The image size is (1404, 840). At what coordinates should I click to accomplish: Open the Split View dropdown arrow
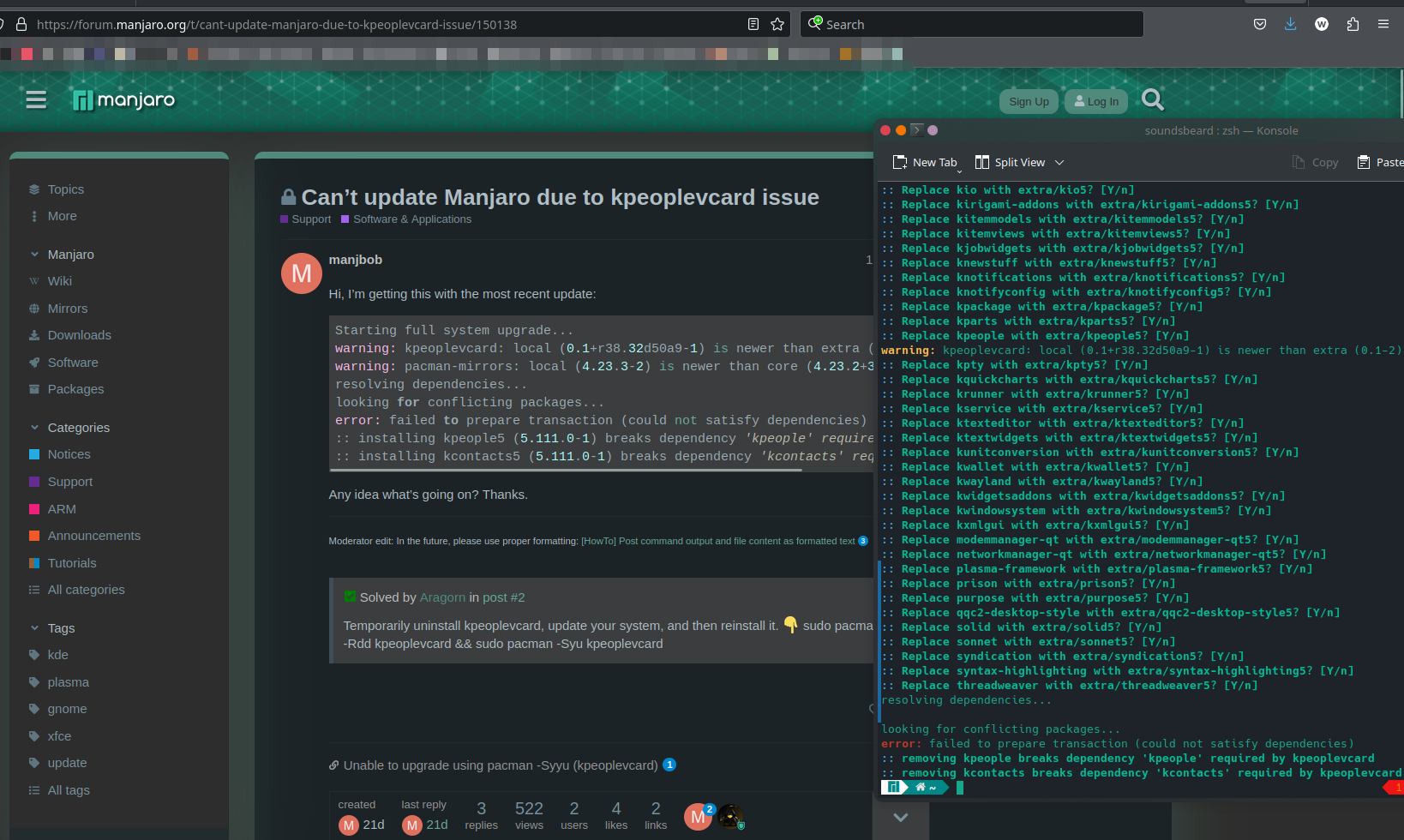(1059, 162)
